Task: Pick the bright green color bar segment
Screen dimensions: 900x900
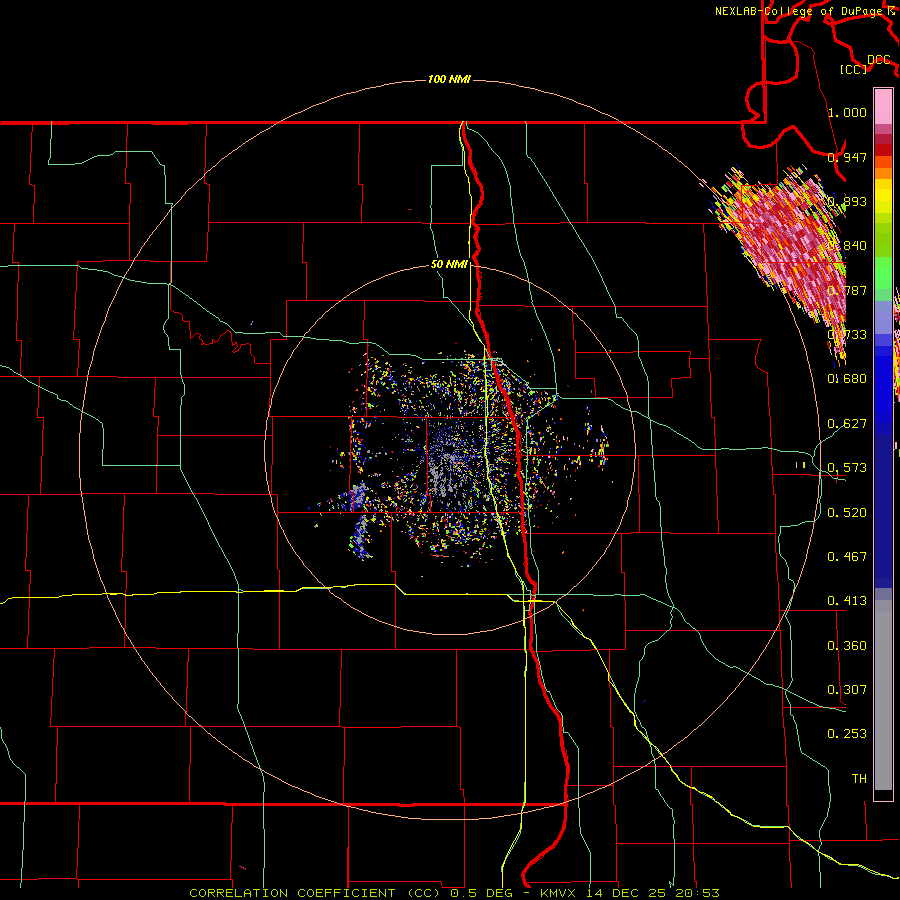Action: click(x=883, y=273)
